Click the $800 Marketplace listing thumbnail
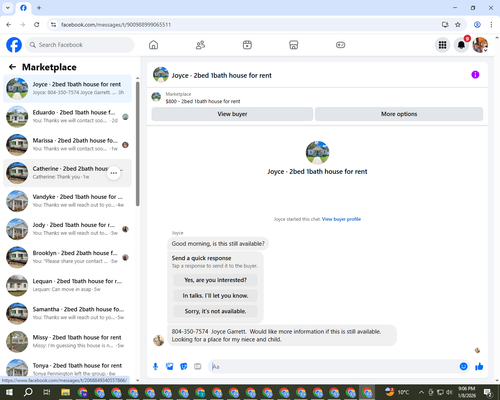This screenshot has height=400, width=500. click(156, 97)
